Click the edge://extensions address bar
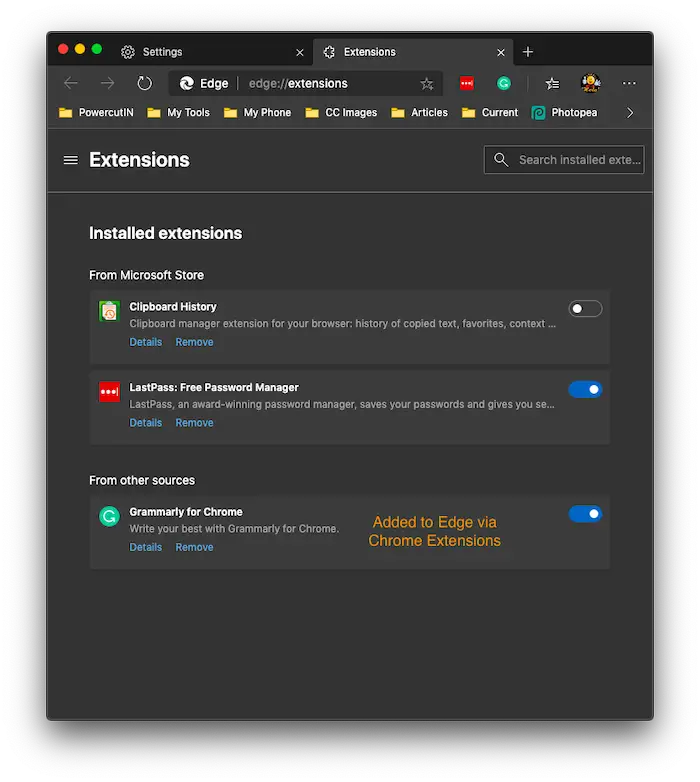This screenshot has width=700, height=782. pyautogui.click(x=305, y=83)
